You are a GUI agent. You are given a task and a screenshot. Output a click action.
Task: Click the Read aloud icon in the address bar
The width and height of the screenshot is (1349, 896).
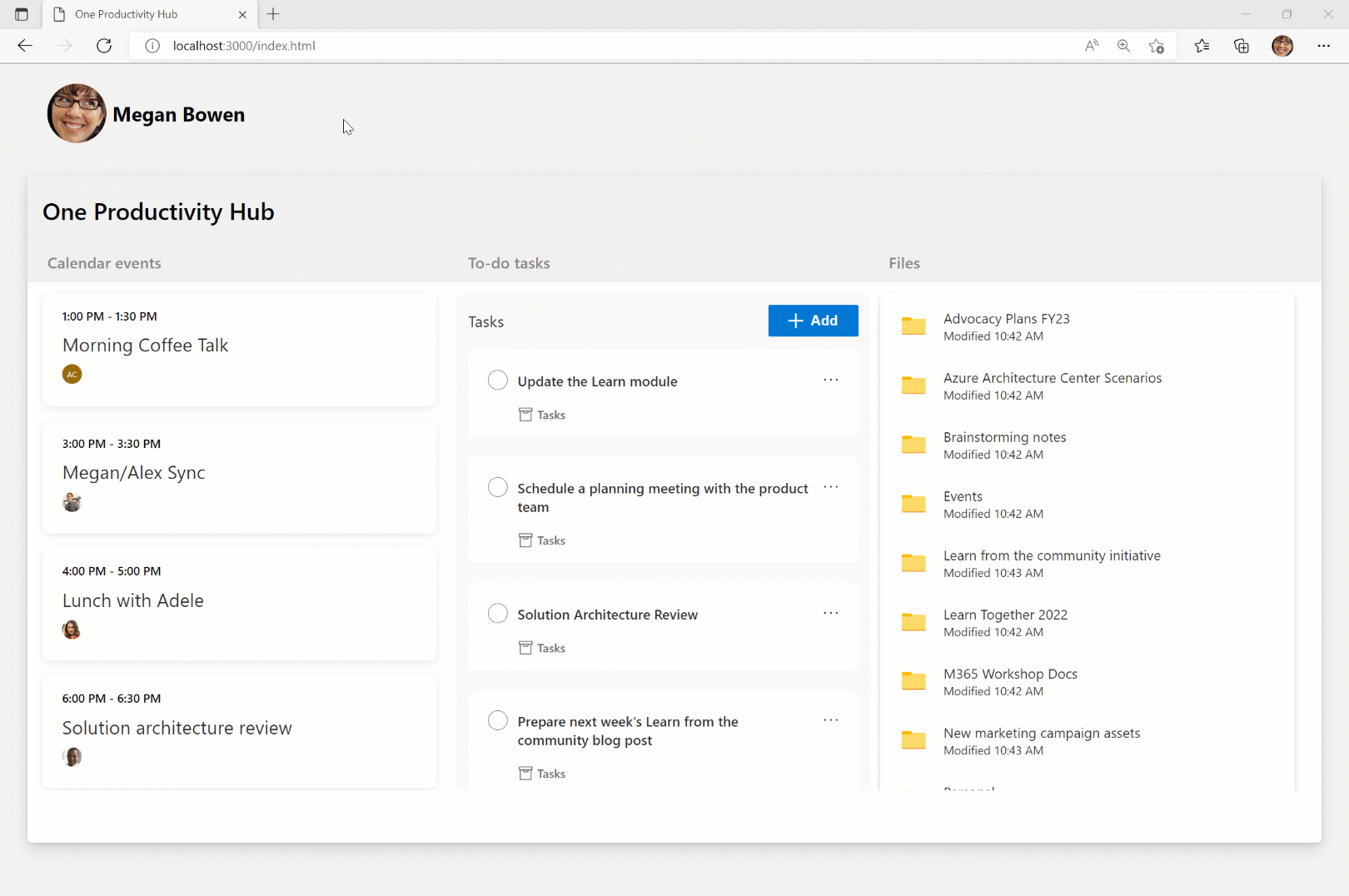click(1091, 46)
